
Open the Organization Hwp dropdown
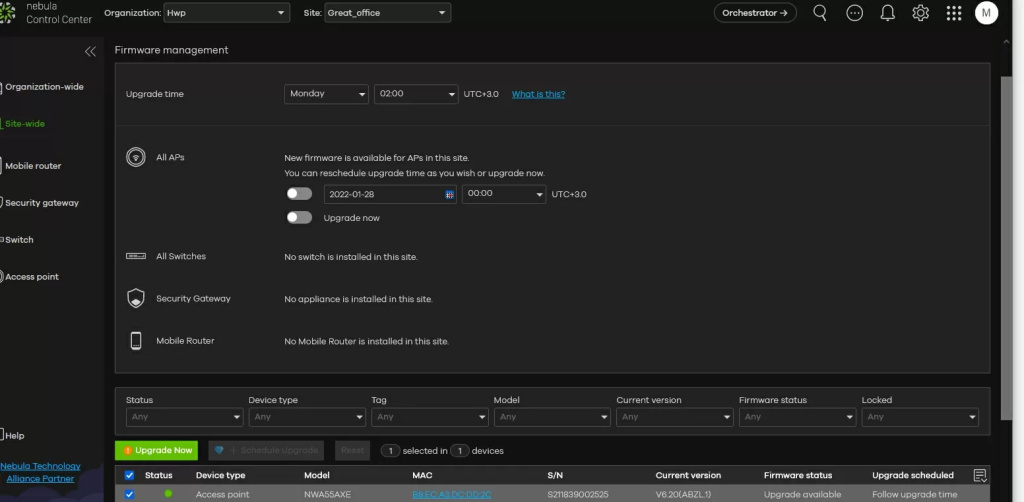(227, 13)
